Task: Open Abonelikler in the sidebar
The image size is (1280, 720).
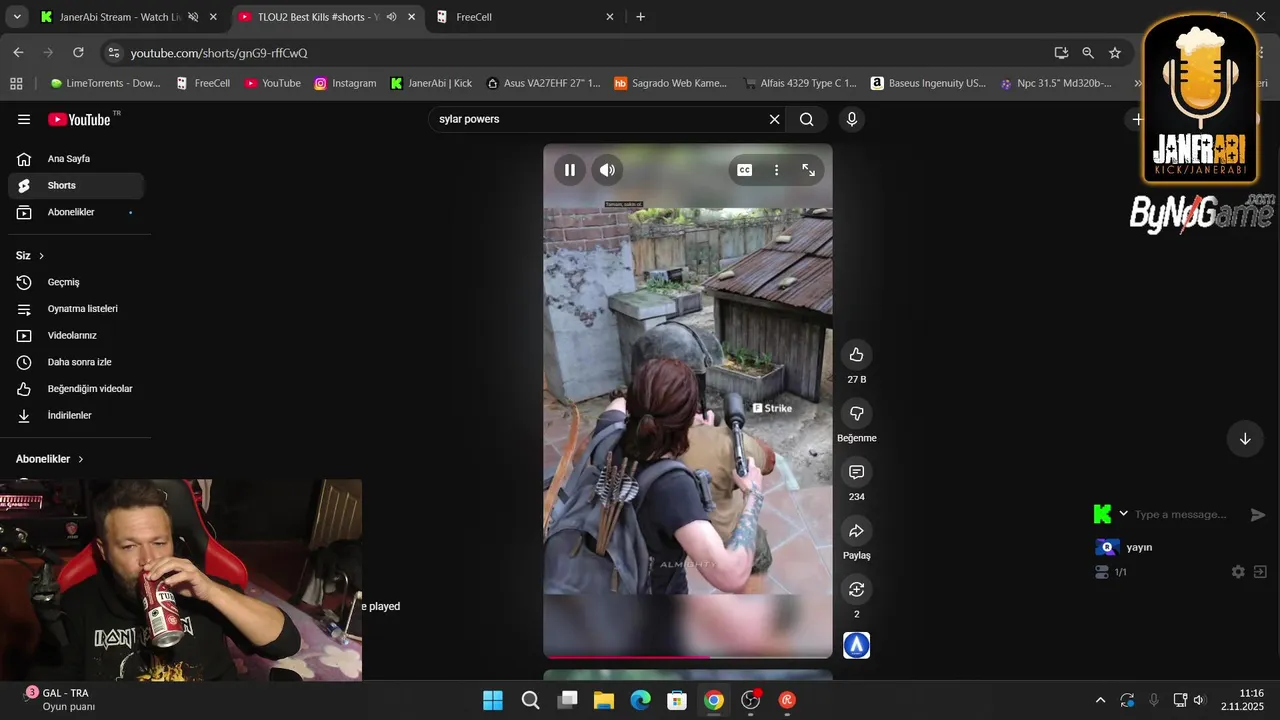Action: [76, 212]
